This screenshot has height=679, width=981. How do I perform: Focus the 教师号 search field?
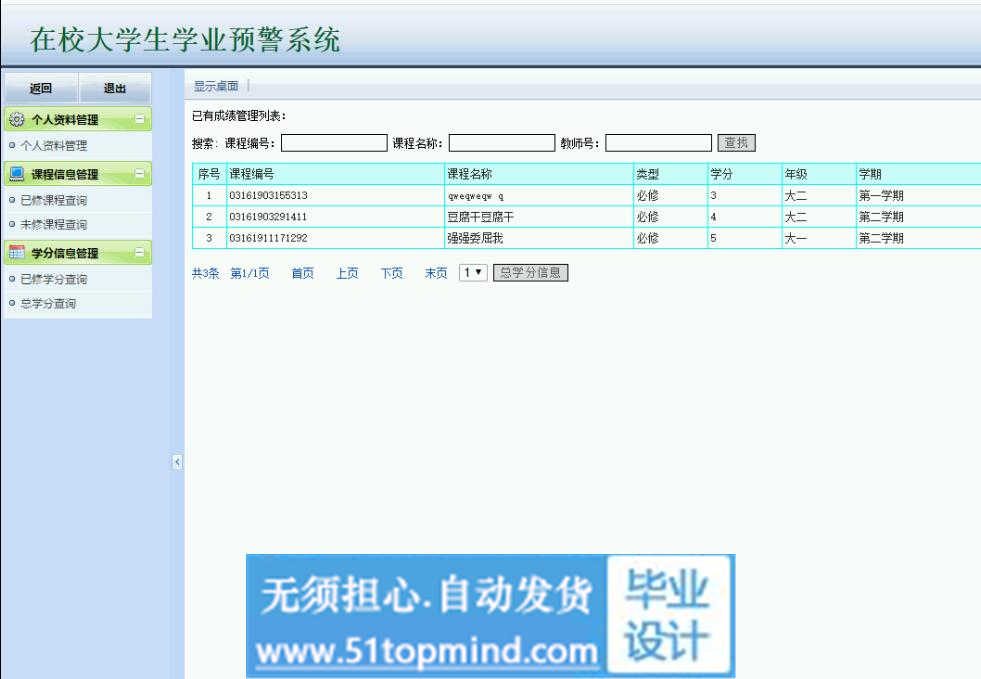pos(658,143)
